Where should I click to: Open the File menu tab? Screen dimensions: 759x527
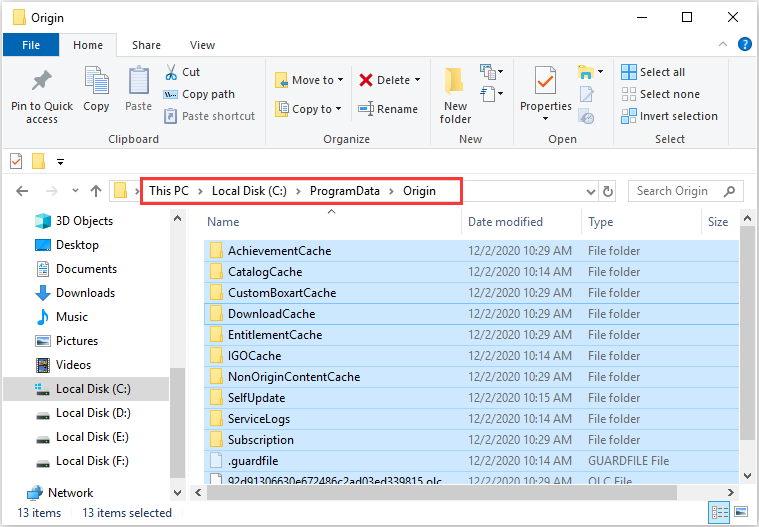click(x=31, y=45)
